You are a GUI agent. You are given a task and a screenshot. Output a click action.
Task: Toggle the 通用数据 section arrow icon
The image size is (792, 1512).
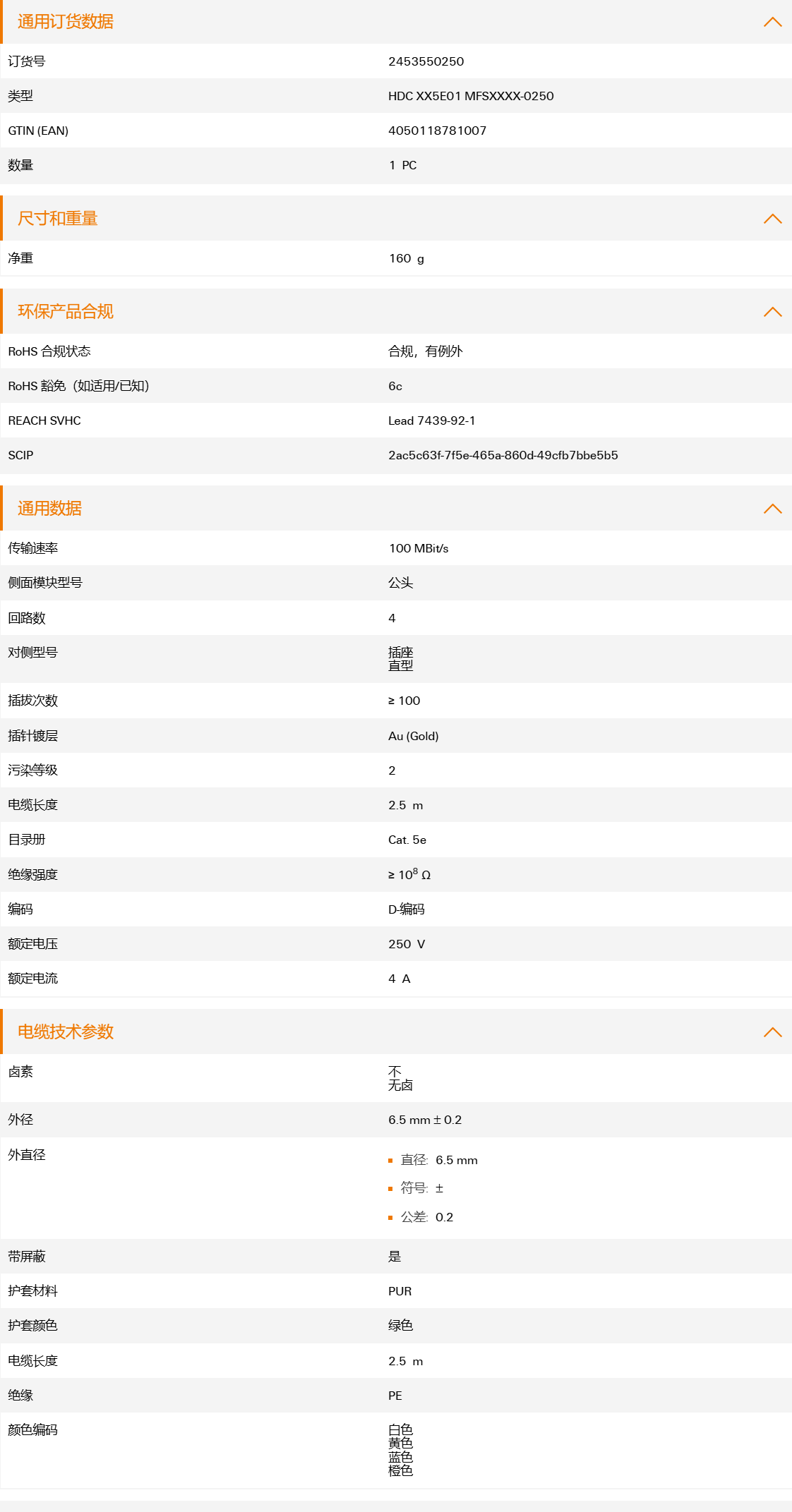(x=772, y=509)
